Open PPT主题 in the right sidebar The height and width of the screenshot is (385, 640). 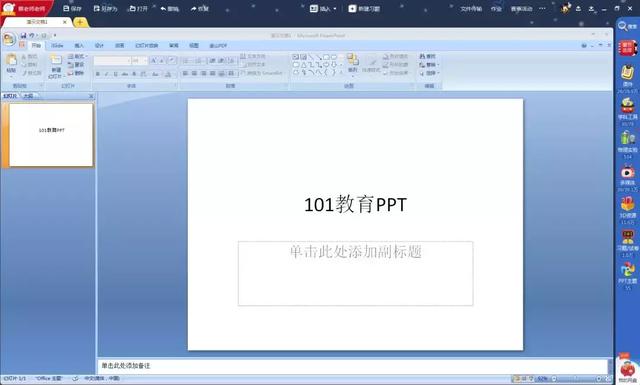[628, 276]
